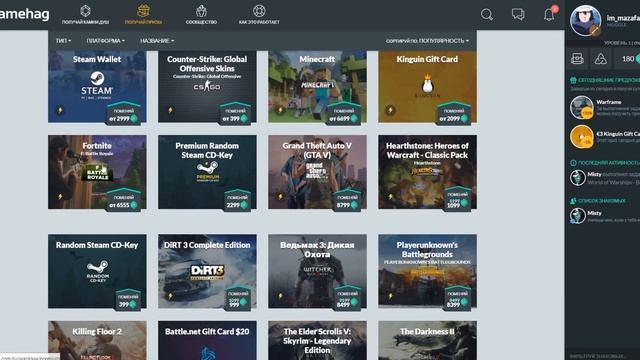Click the Witcher 3 price tag 8499

347,298
